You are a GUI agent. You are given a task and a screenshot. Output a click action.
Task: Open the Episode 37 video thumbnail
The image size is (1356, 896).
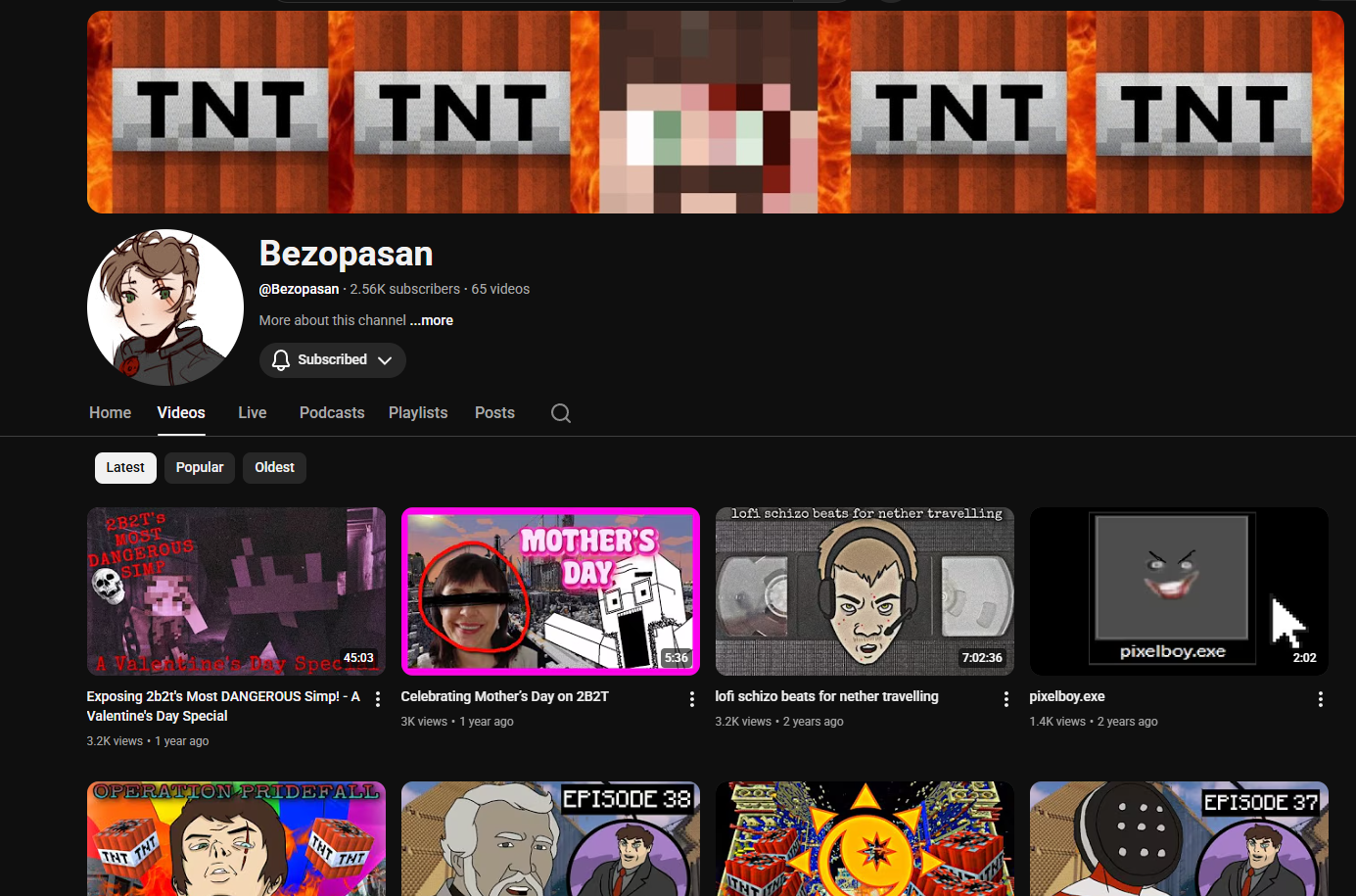pyautogui.click(x=1179, y=838)
